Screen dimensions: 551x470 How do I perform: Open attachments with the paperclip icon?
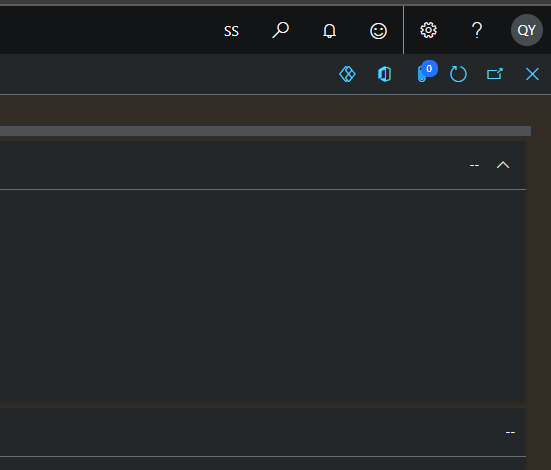coord(421,75)
